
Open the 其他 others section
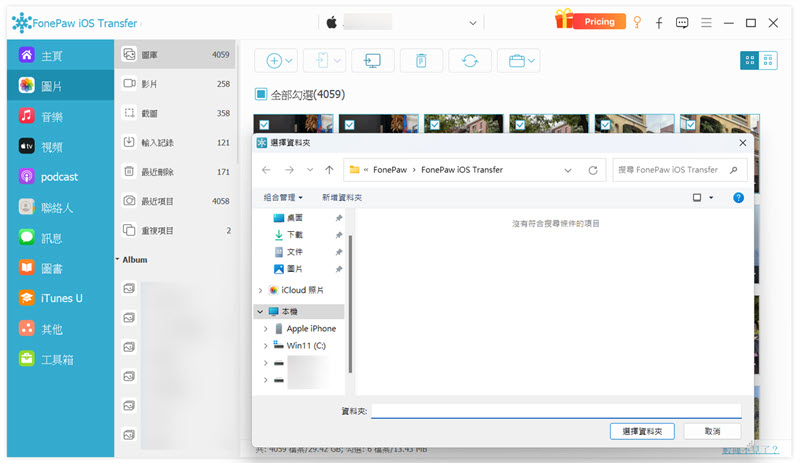(60, 329)
